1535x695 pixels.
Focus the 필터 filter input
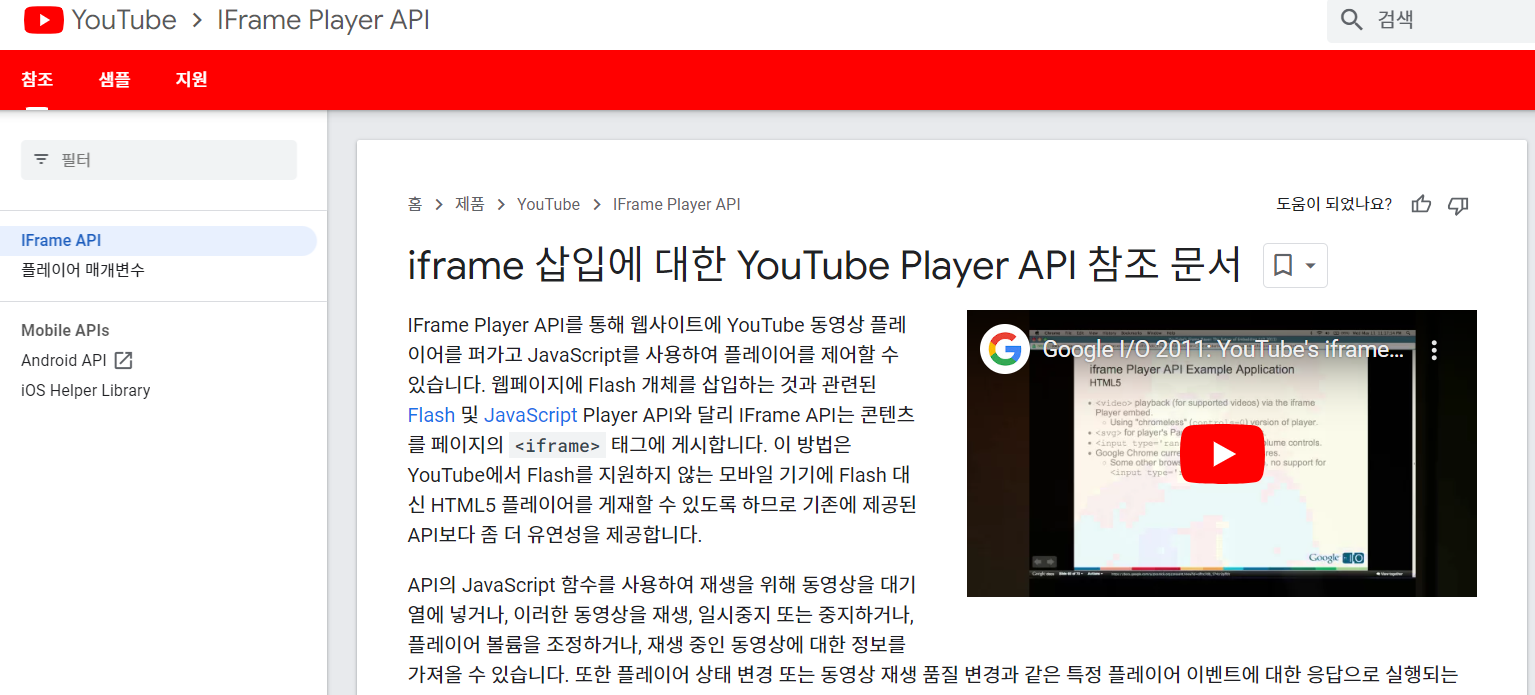pyautogui.click(x=159, y=160)
